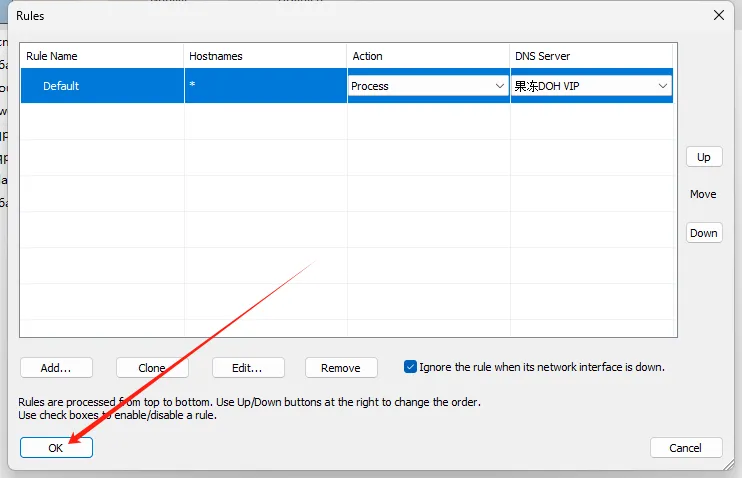Move the rule Up
The image size is (742, 478).
703,157
